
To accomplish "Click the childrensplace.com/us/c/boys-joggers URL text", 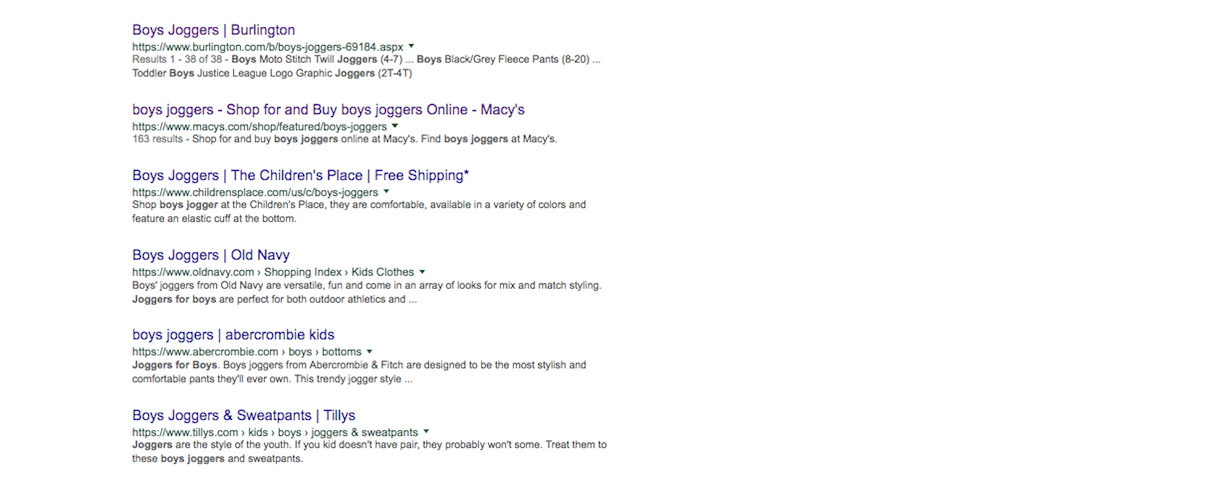I will [255, 192].
